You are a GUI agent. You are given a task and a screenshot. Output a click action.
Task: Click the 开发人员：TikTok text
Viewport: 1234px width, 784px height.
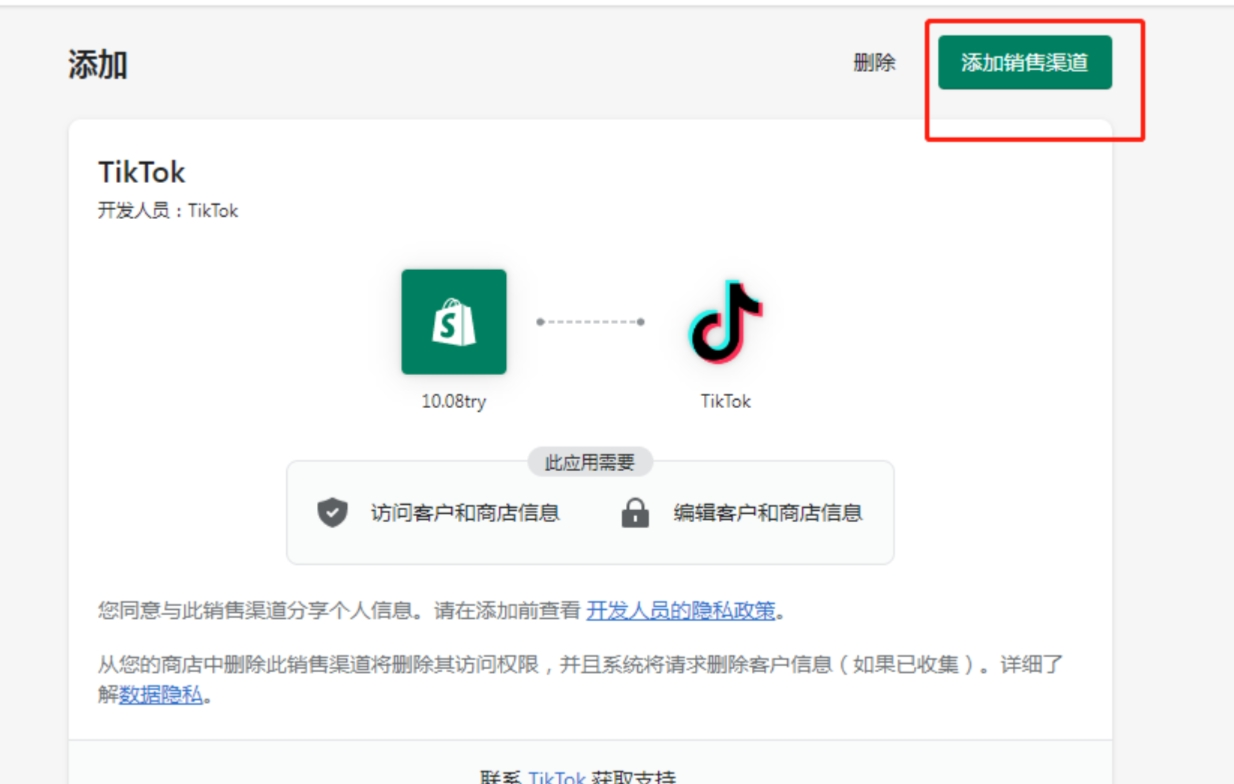point(168,211)
